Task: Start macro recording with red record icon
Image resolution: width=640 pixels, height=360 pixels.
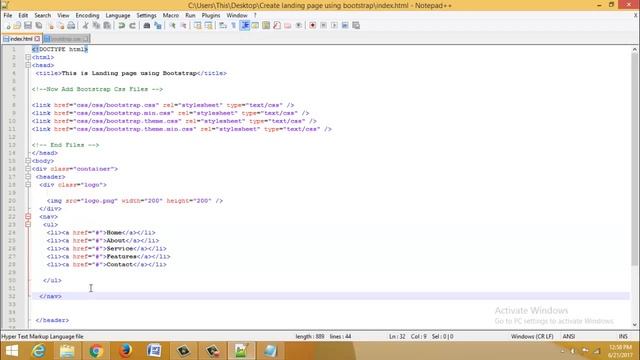Action: click(313, 25)
